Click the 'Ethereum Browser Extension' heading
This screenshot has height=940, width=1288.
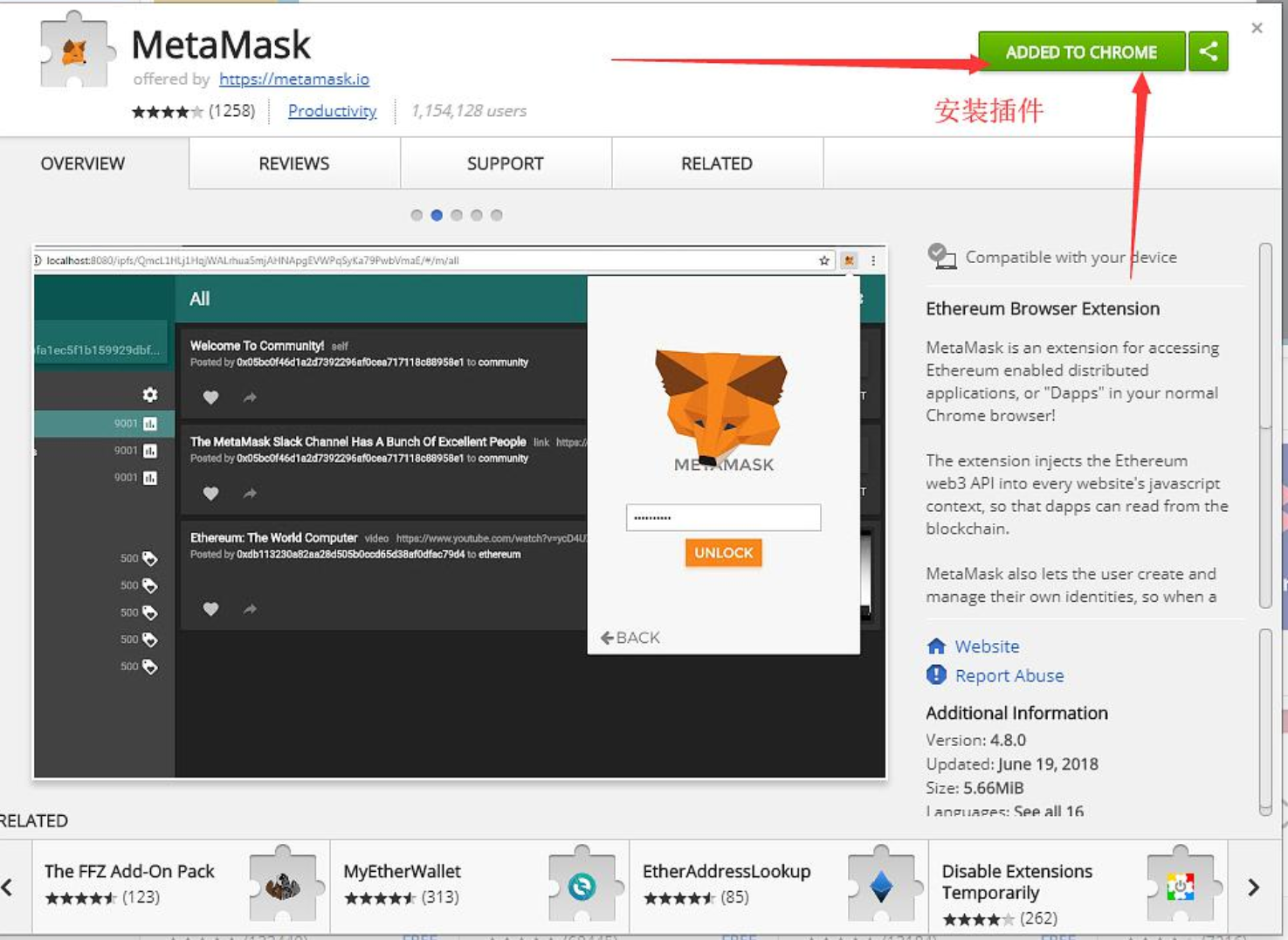[x=1043, y=308]
